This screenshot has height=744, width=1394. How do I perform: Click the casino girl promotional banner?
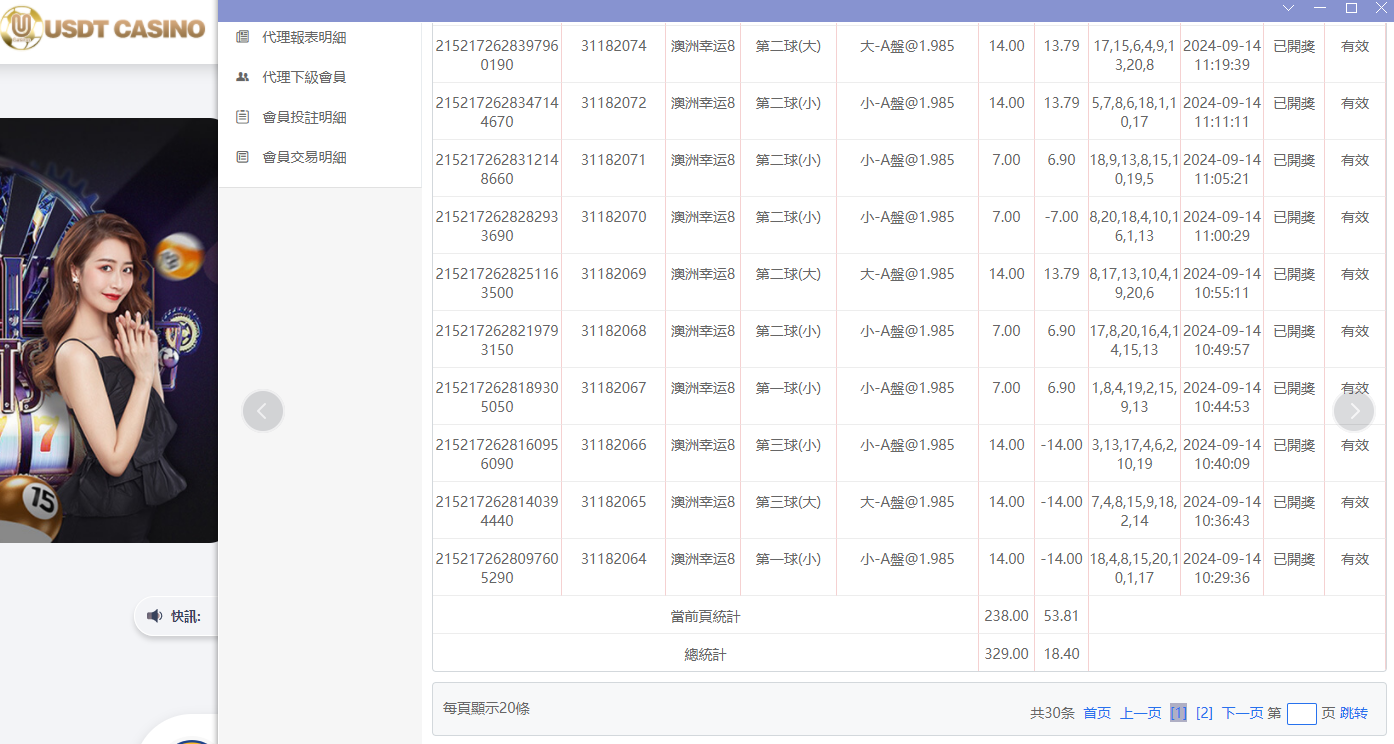110,330
